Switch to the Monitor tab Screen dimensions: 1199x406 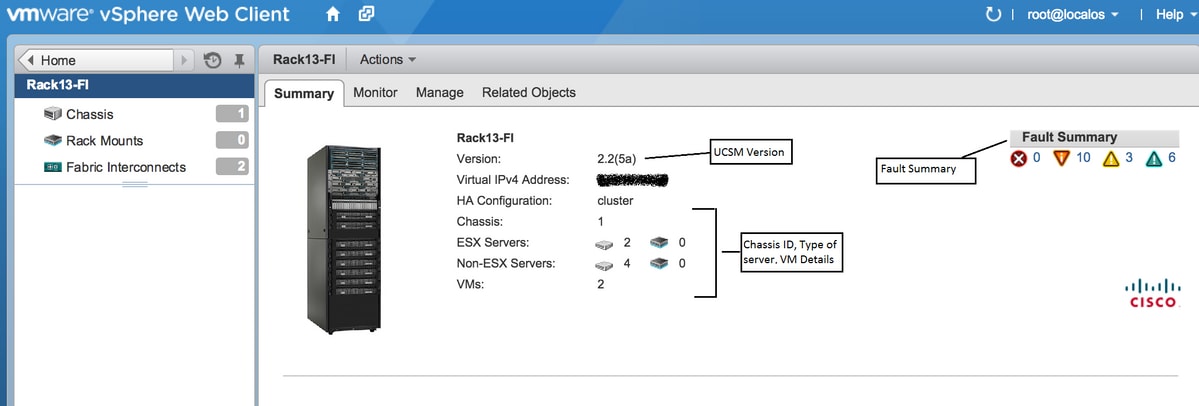(375, 93)
